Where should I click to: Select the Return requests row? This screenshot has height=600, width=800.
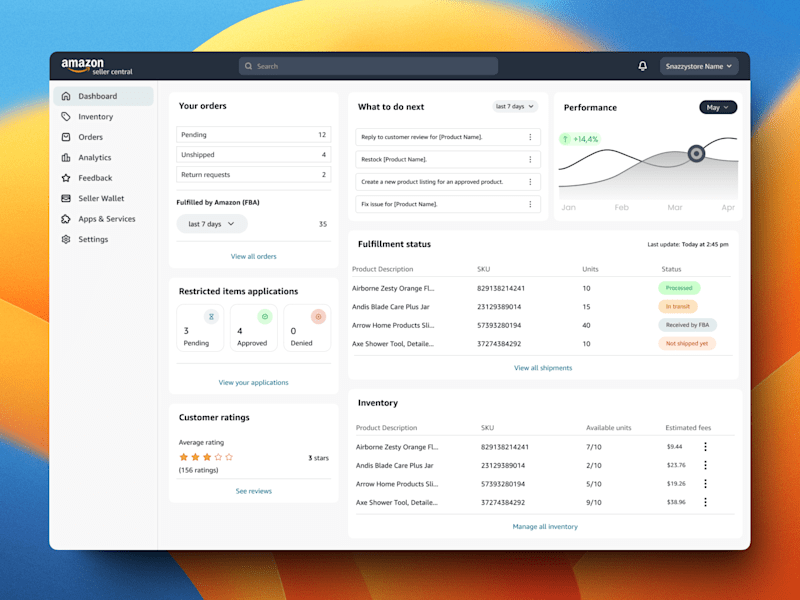254,174
